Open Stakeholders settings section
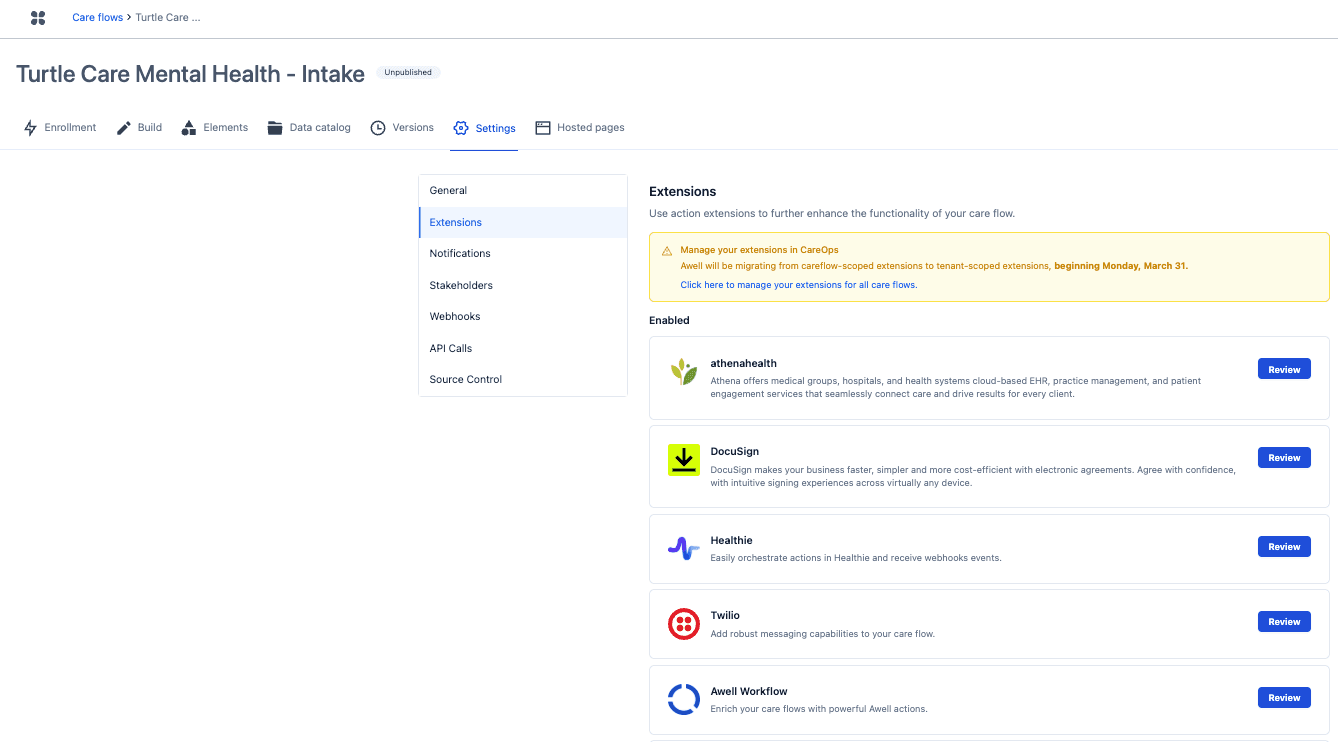This screenshot has width=1338, height=742. pos(523,285)
